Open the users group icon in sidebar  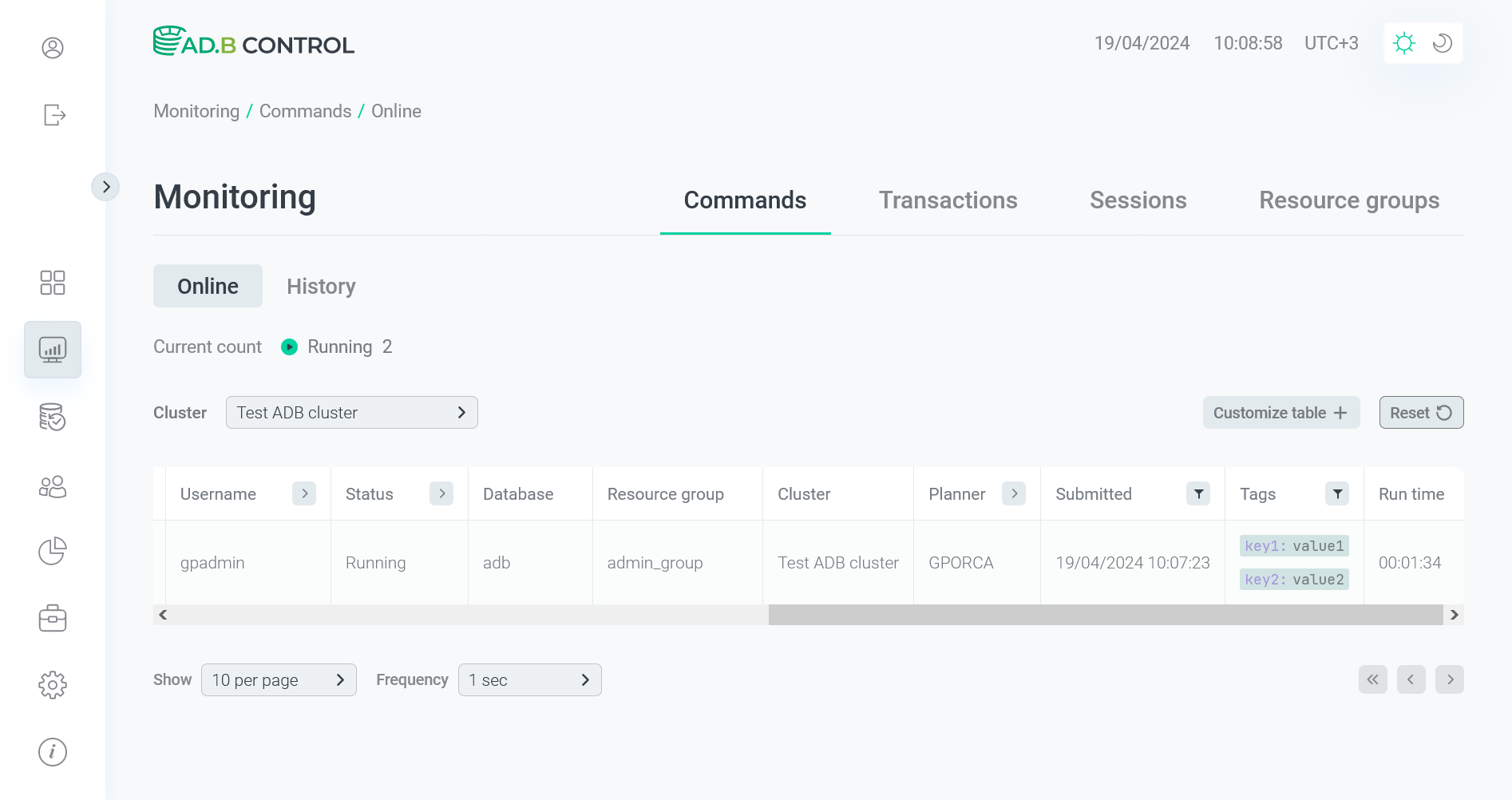click(x=53, y=486)
